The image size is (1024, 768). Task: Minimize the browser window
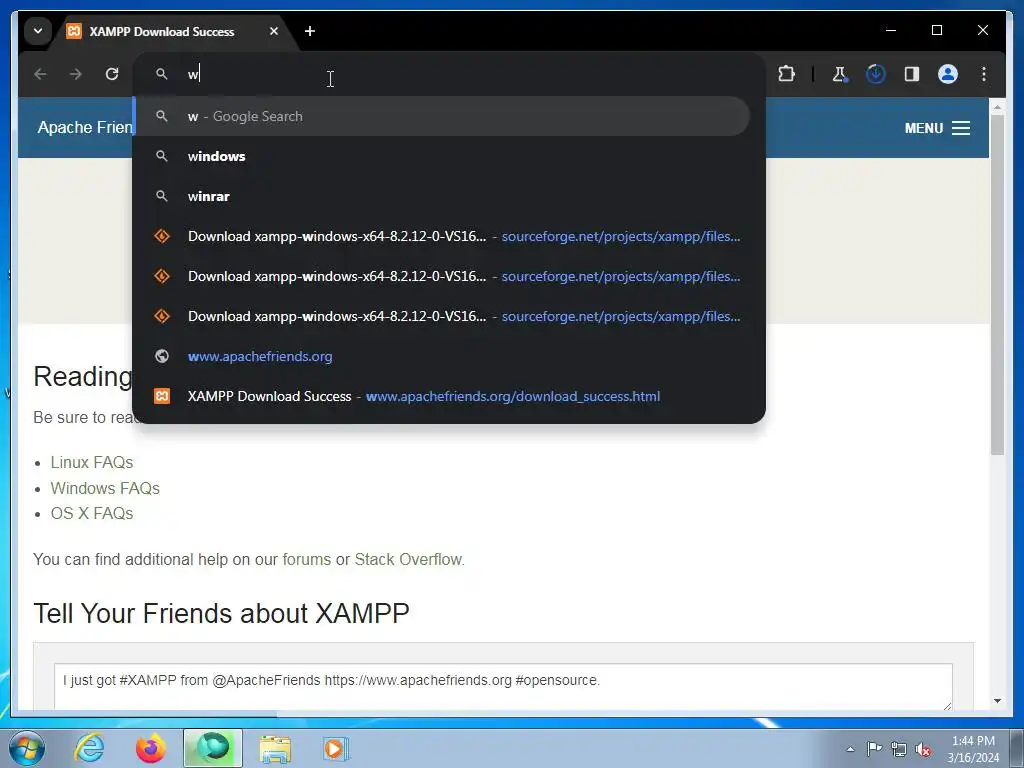click(891, 30)
